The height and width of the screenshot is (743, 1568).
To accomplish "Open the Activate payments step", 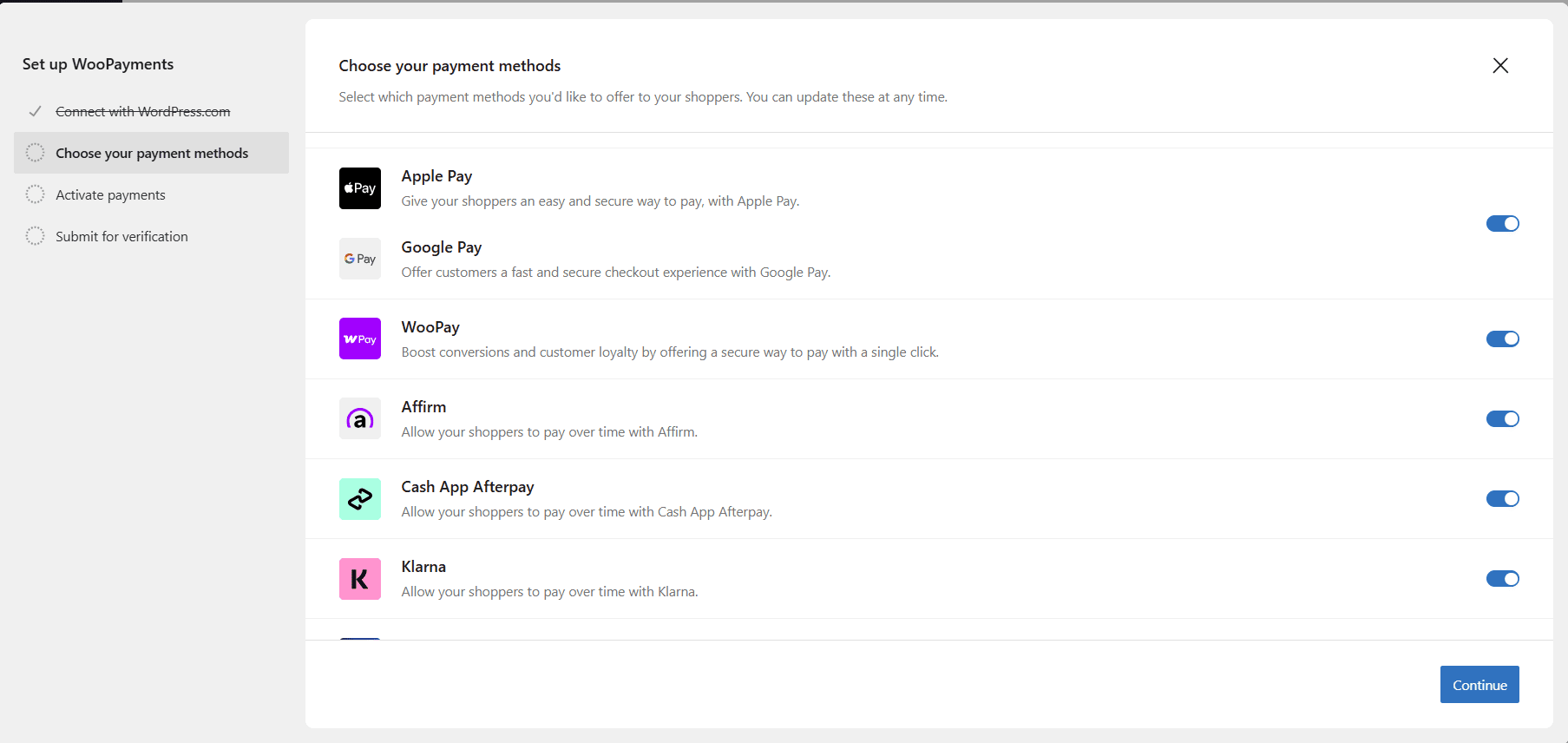I will click(110, 194).
